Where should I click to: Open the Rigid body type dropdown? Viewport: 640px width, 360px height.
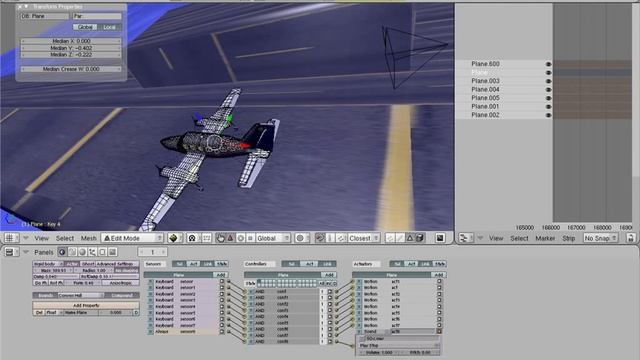(x=48, y=264)
